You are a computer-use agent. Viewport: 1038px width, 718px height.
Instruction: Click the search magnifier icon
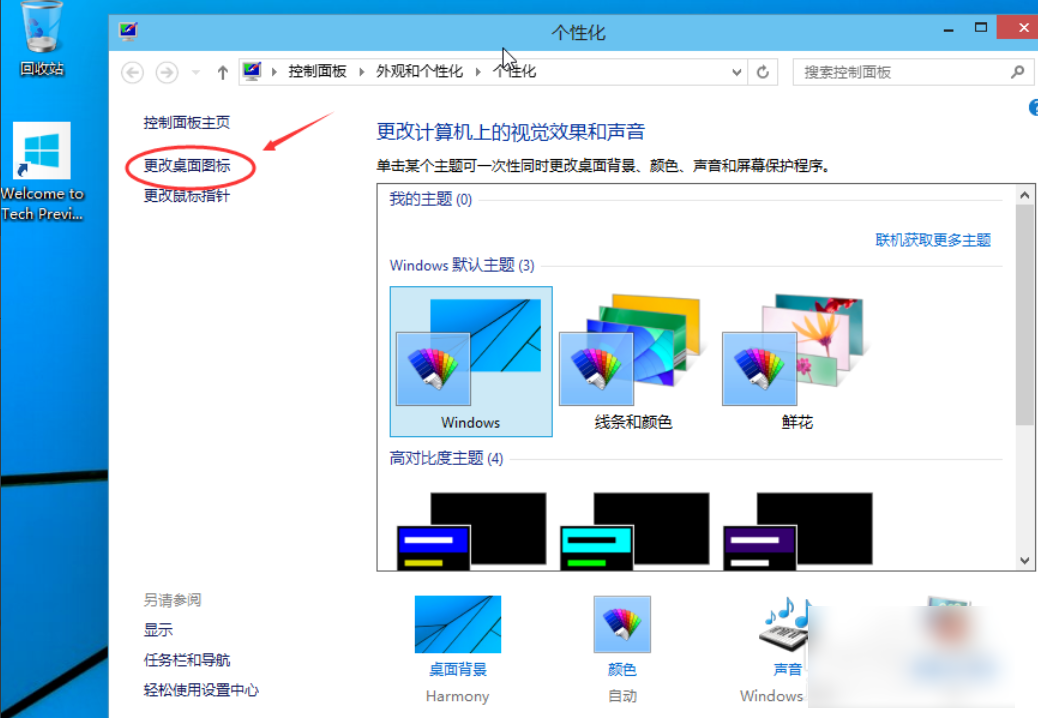pyautogui.click(x=1017, y=72)
